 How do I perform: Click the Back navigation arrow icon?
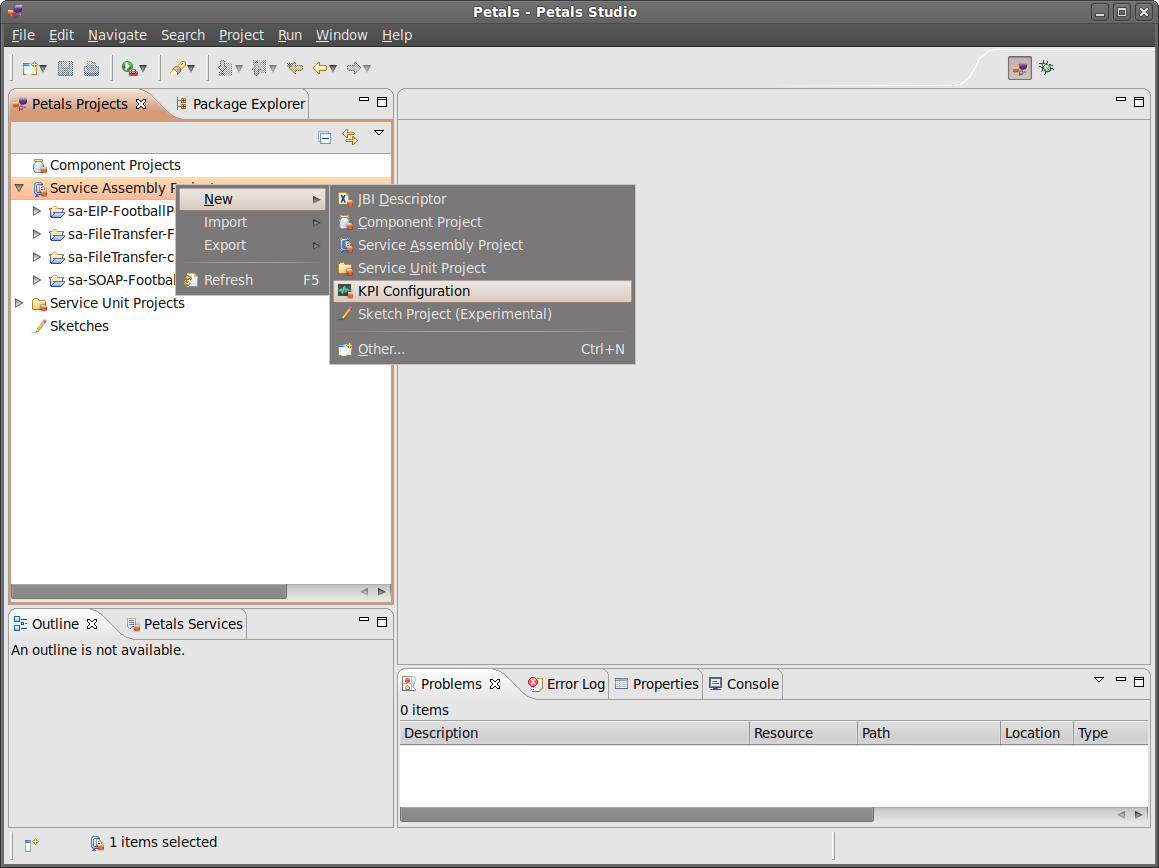[320, 68]
